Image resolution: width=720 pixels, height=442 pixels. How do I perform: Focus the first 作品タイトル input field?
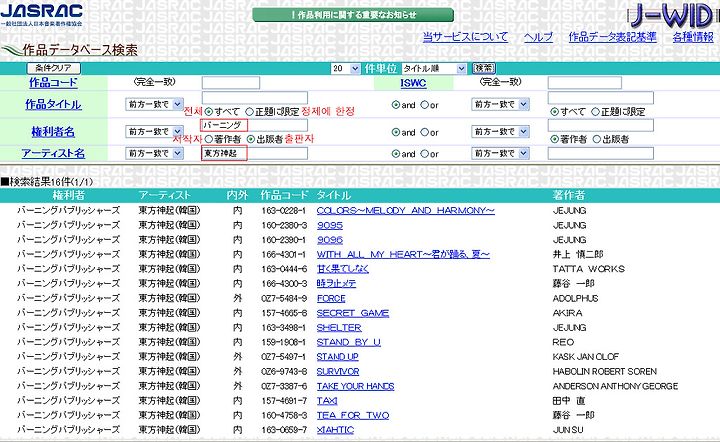point(255,98)
